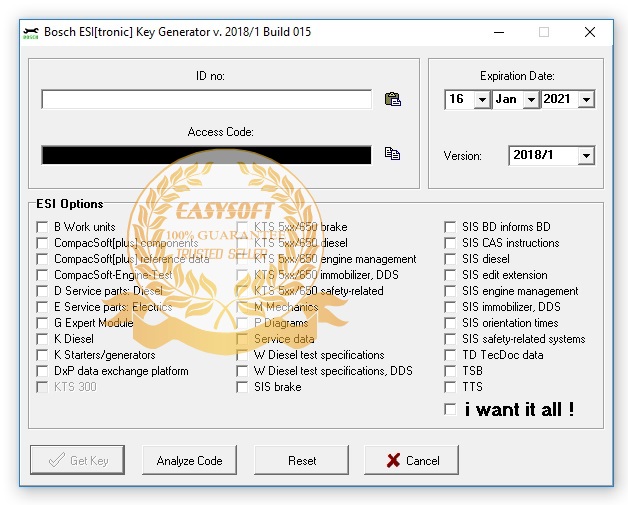Check E Service parts: Electrics

(42, 307)
